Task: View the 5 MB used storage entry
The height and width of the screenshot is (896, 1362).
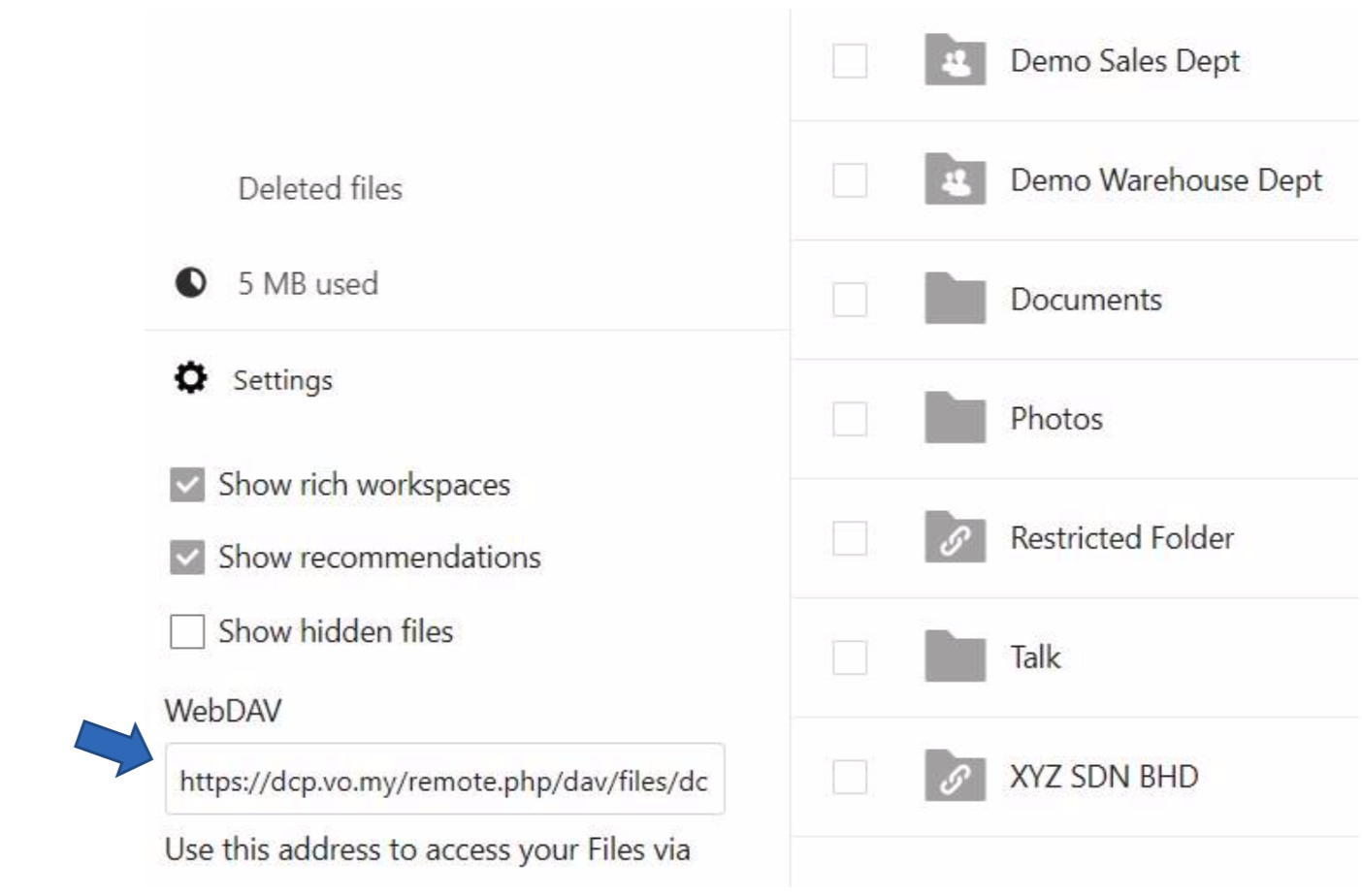Action: [308, 284]
